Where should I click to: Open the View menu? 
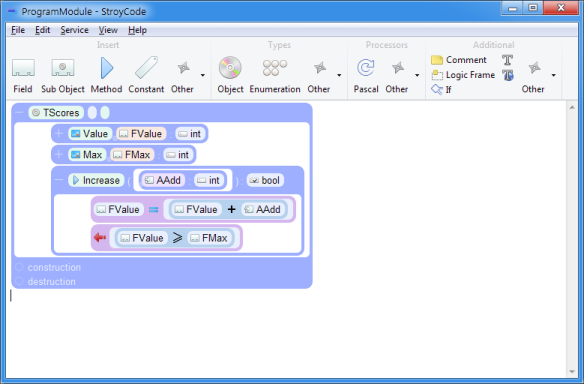click(x=108, y=30)
